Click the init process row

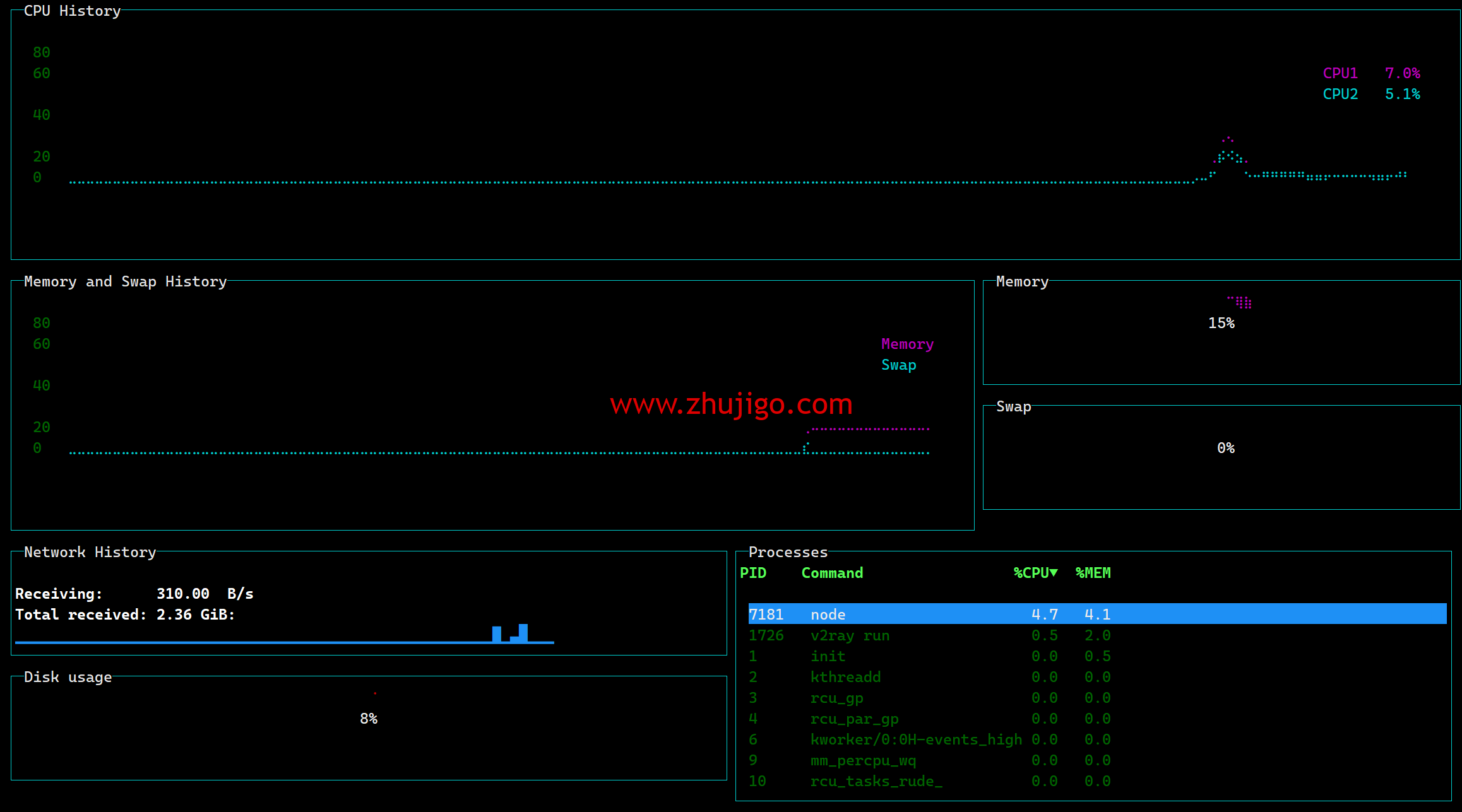pos(827,656)
